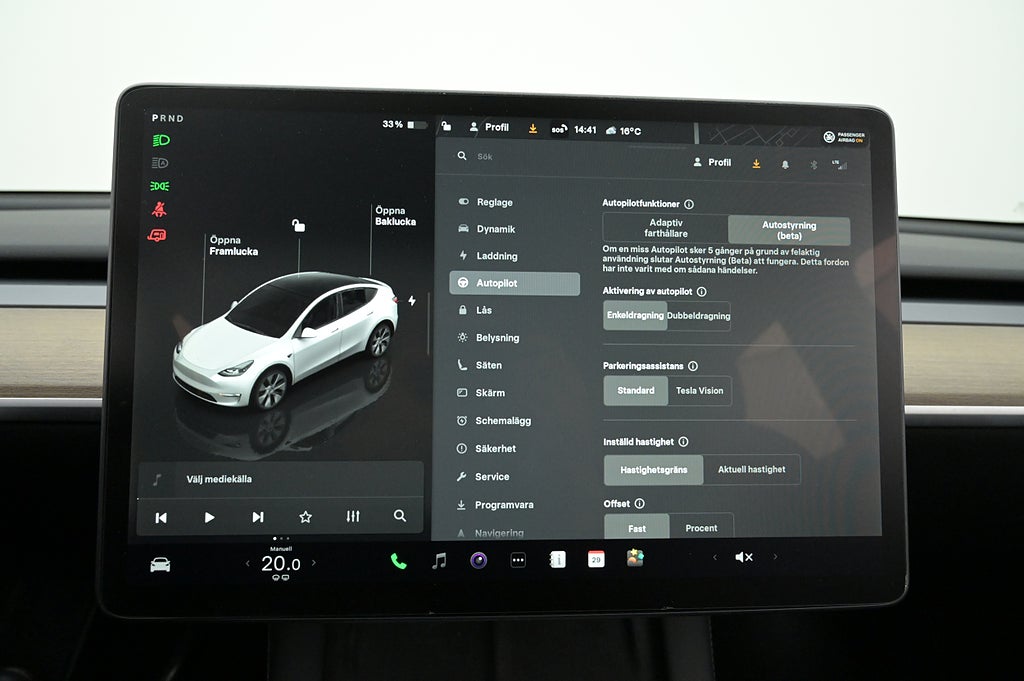The height and width of the screenshot is (681, 1024).
Task: Open the three-dots app launcher
Action: [518, 560]
